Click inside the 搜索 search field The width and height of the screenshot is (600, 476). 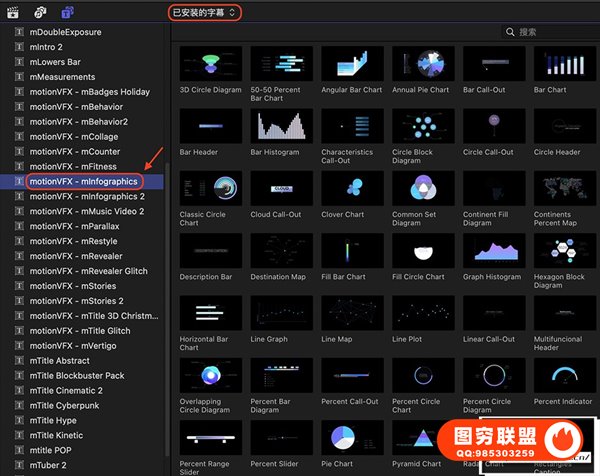coord(555,33)
